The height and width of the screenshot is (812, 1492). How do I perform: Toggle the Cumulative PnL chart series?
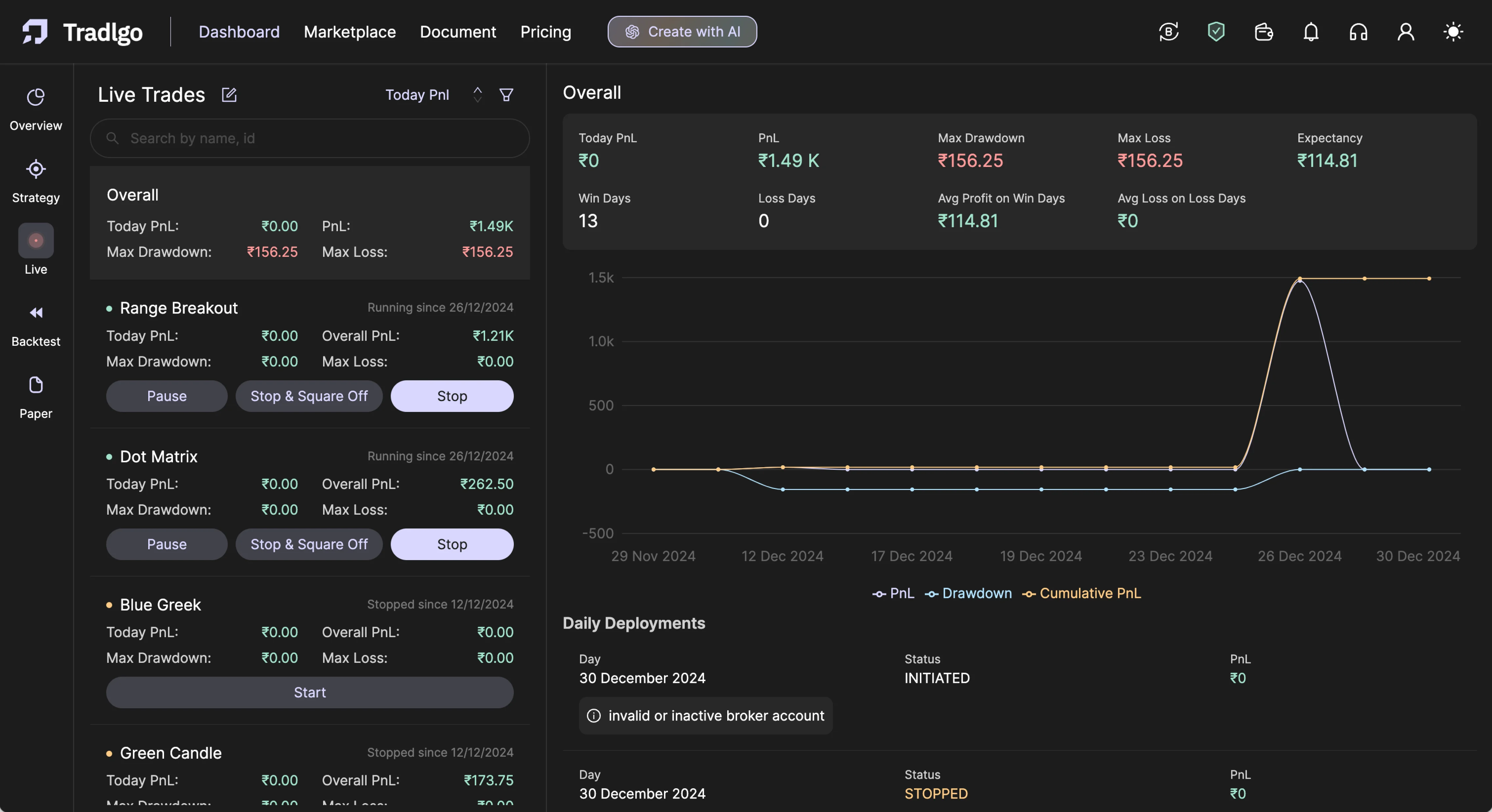click(x=1081, y=593)
